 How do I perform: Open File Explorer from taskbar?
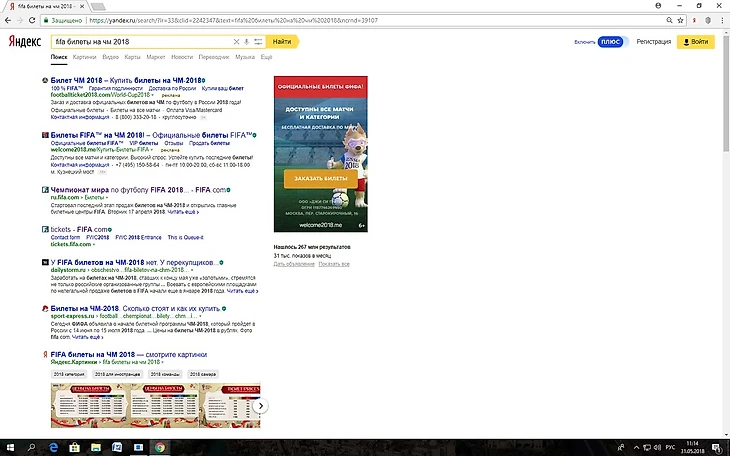pyautogui.click(x=96, y=448)
